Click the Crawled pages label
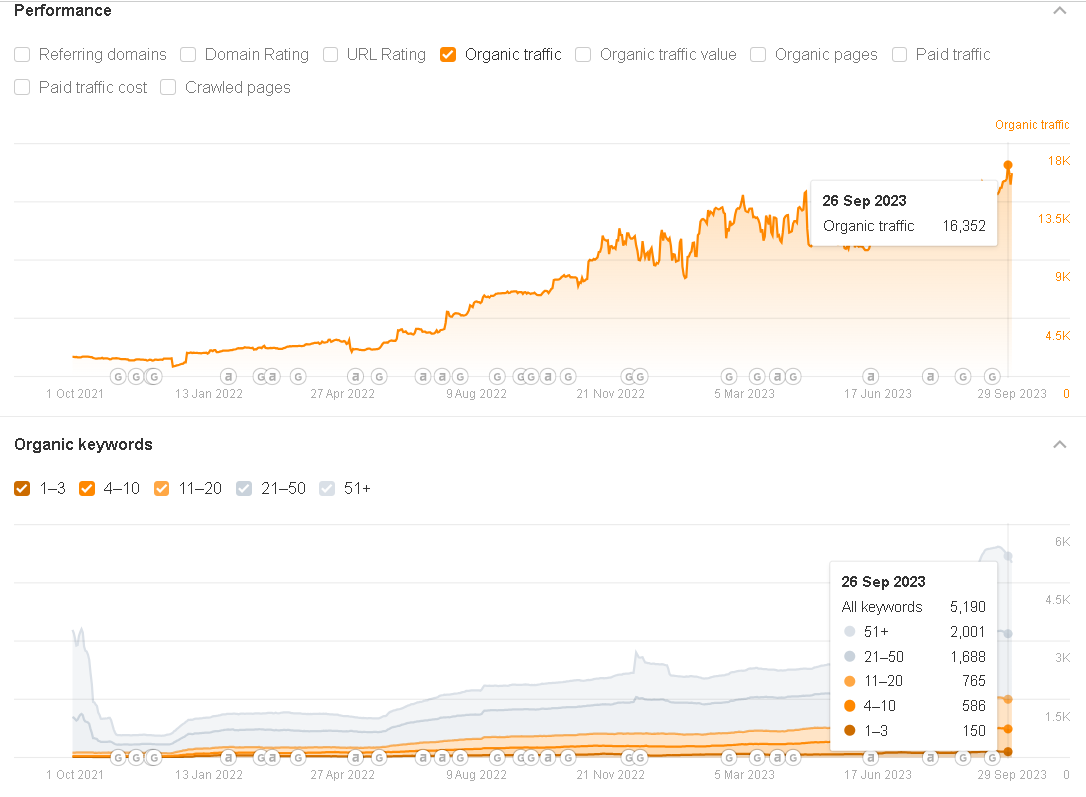Screen dimensions: 1086x797 pos(237,88)
